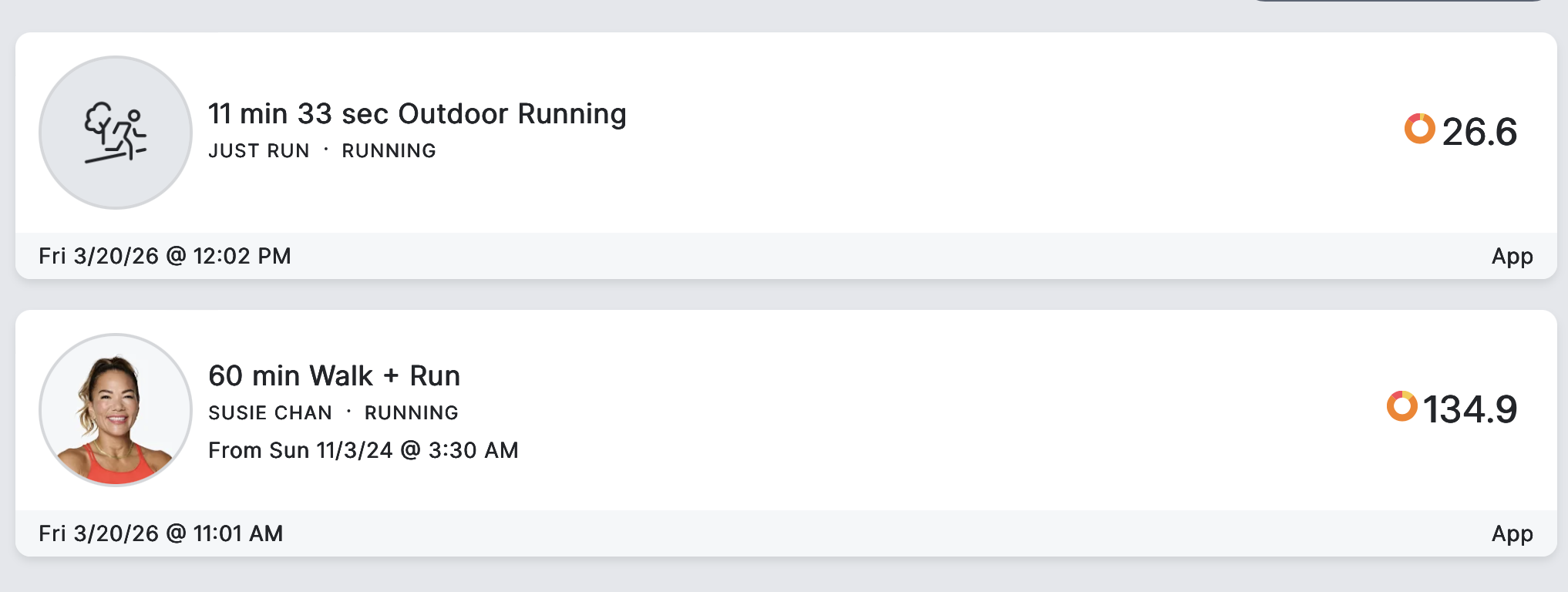Open Susie Chan's instructor photo
Screen dimensions: 1568x592
[x=116, y=410]
